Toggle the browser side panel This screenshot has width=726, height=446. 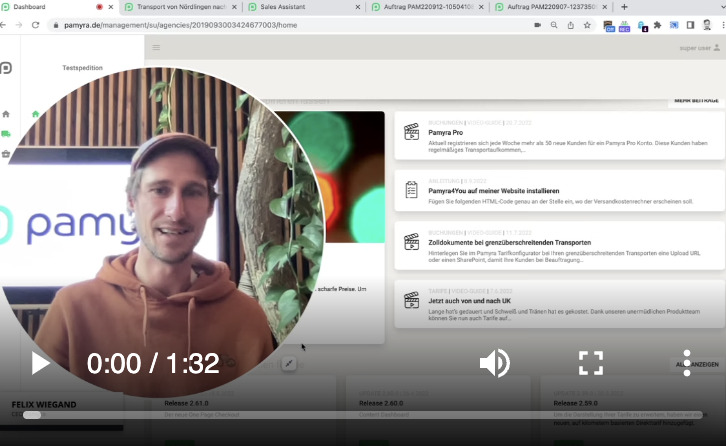point(690,25)
